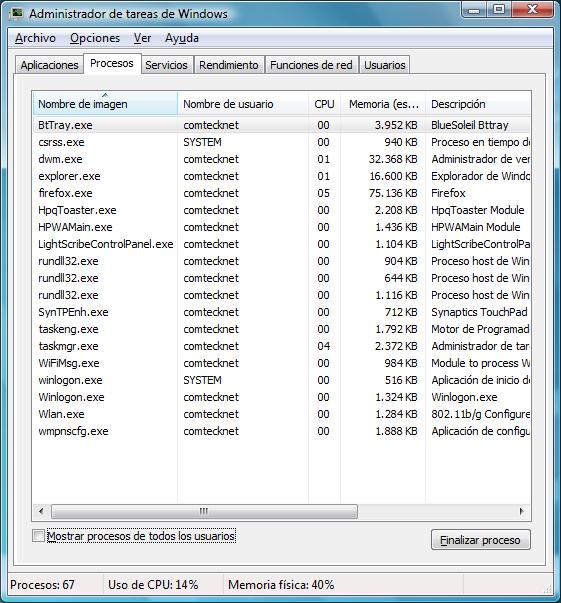Select the winlogon.exe SYSTEM process
Image resolution: width=561 pixels, height=603 pixels.
click(x=281, y=380)
